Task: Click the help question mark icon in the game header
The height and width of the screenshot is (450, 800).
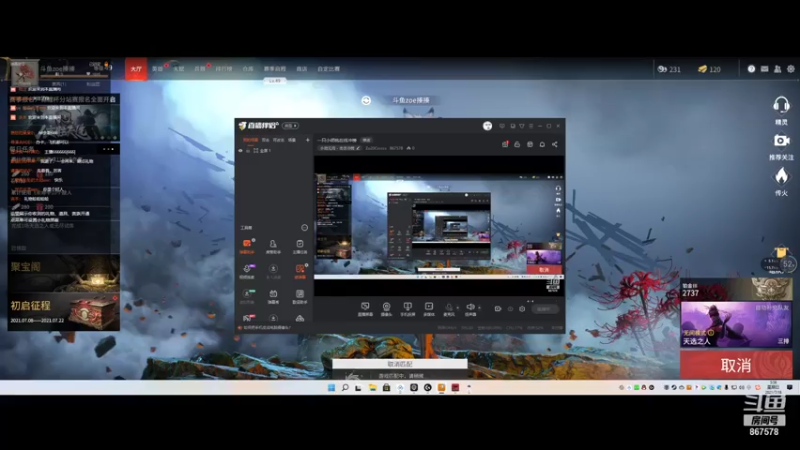Action: [751, 69]
